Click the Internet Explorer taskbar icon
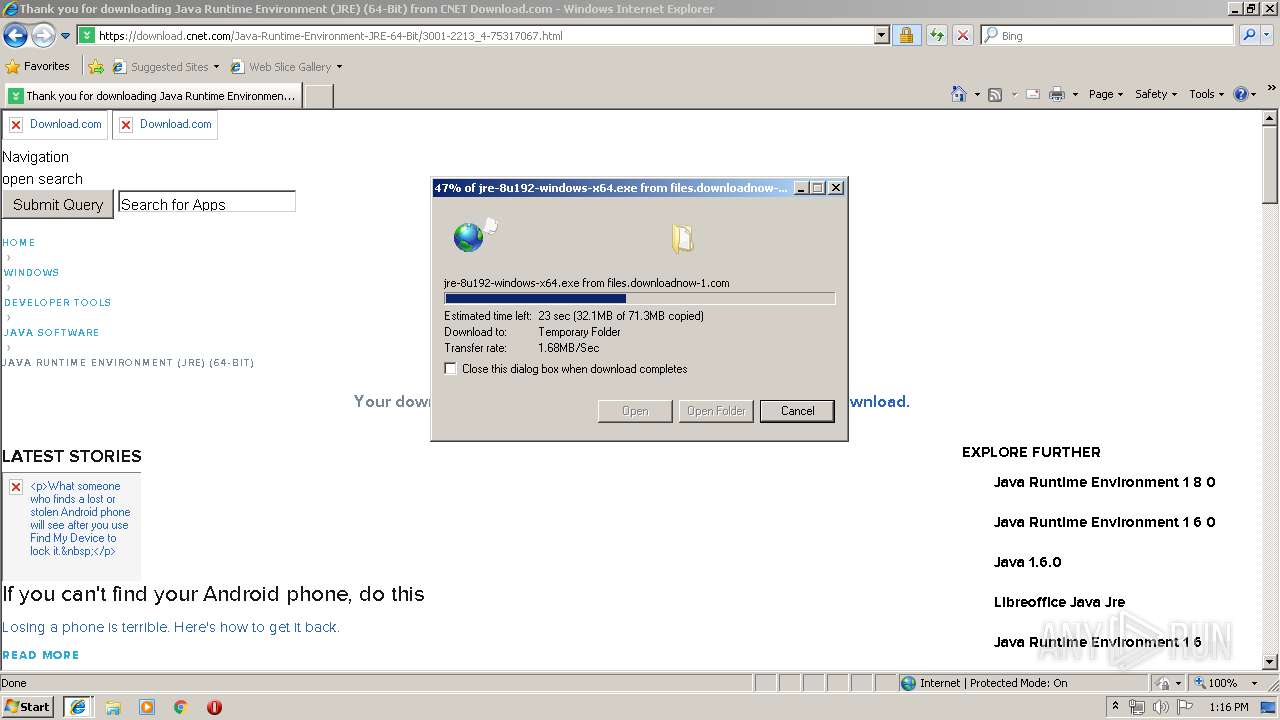 point(78,707)
